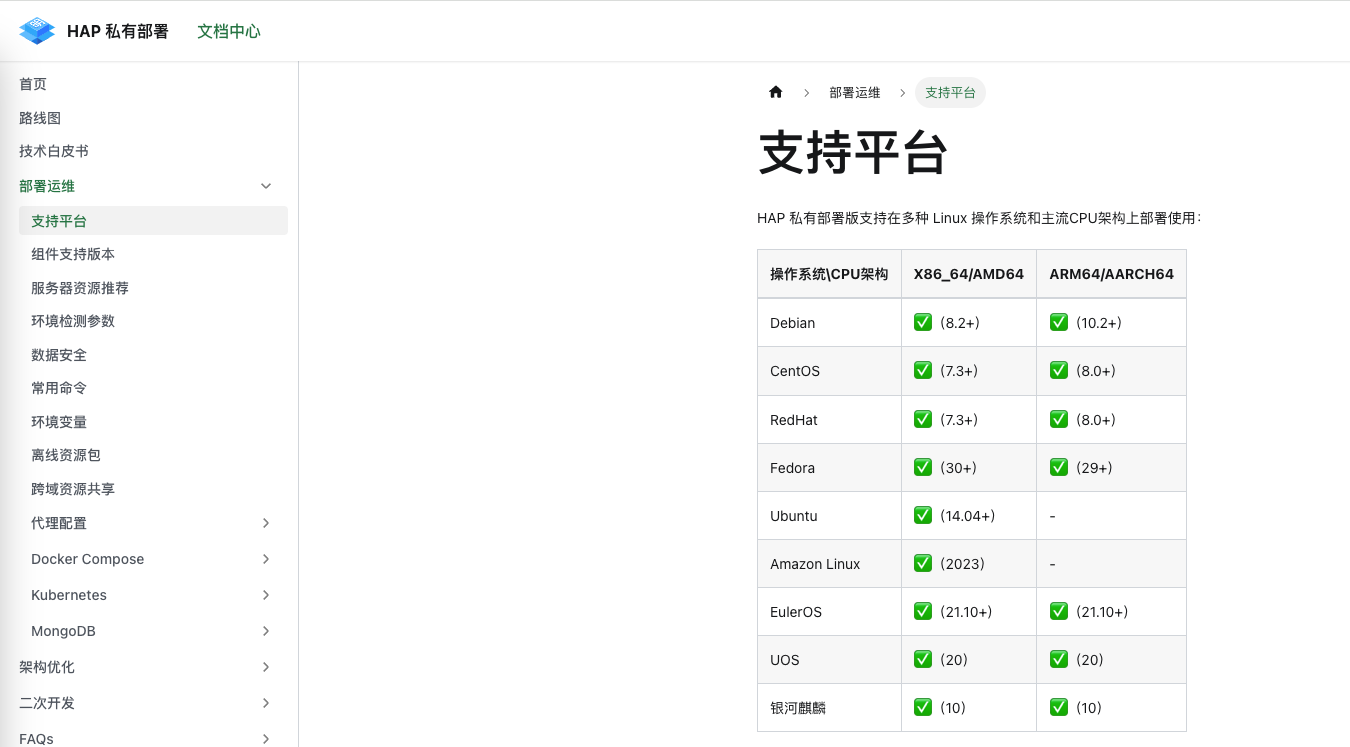This screenshot has width=1350, height=747.
Task: Click the HAP blue cube logo
Action: 37,31
